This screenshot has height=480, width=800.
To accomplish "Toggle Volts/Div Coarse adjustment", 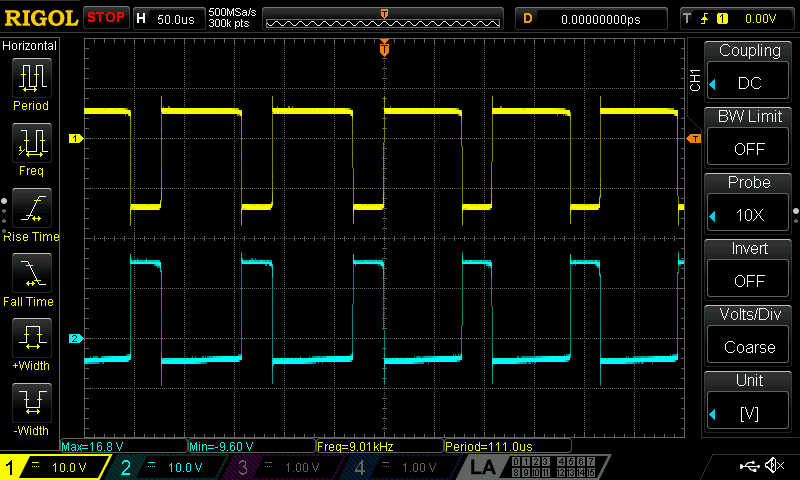I will [x=749, y=335].
